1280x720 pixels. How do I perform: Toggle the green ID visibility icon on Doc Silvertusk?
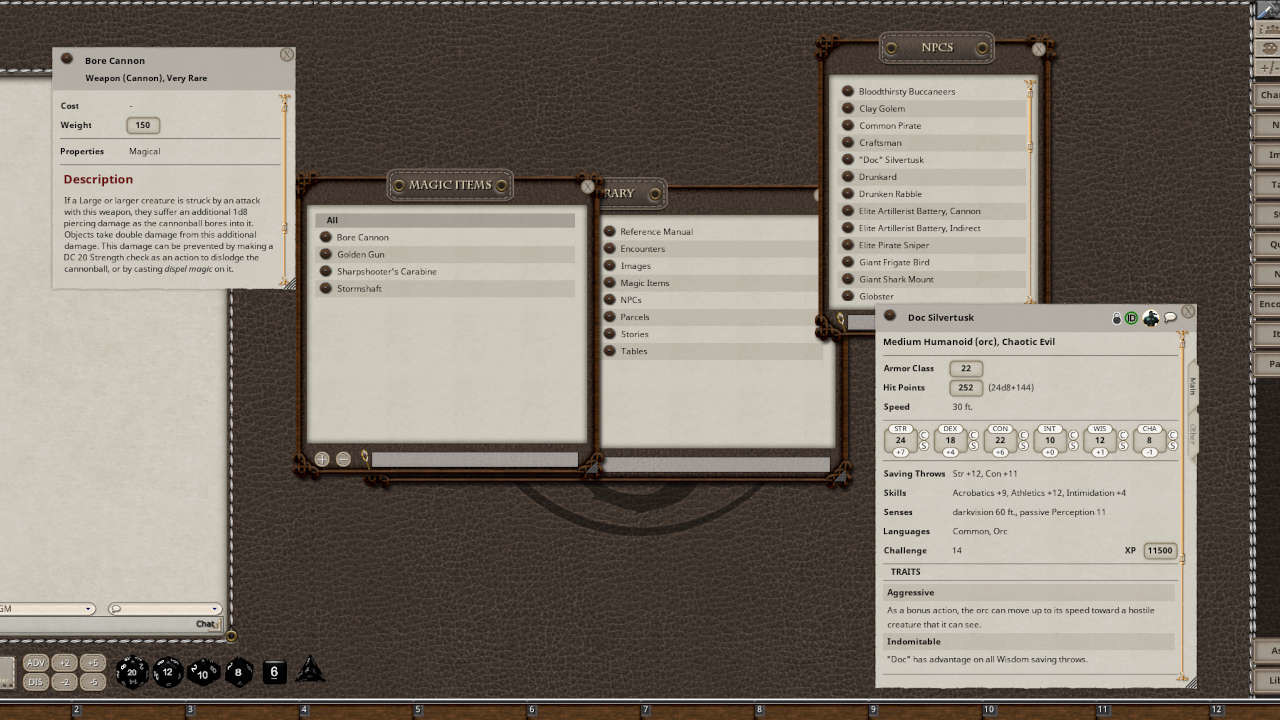1132,317
